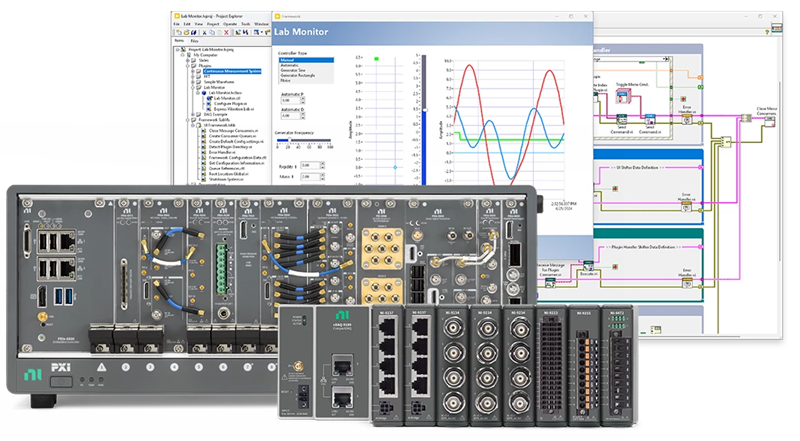
Task: Select left Send Command.vi node
Action: coord(621,120)
